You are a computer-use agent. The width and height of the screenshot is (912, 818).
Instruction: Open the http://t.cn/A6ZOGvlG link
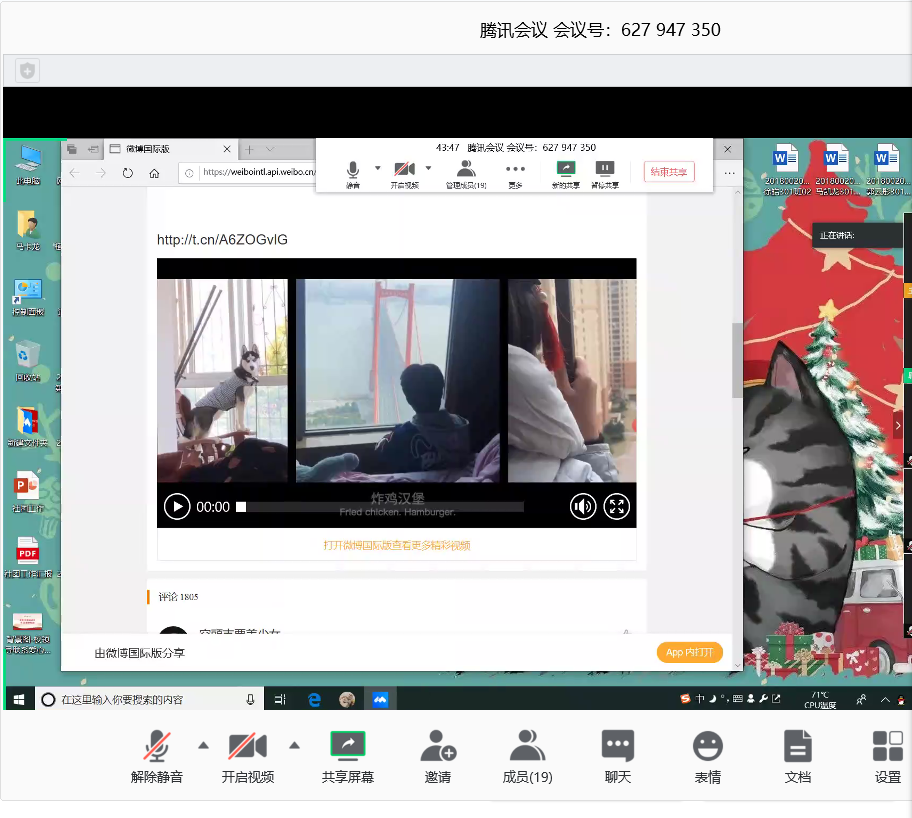pyautogui.click(x=222, y=240)
